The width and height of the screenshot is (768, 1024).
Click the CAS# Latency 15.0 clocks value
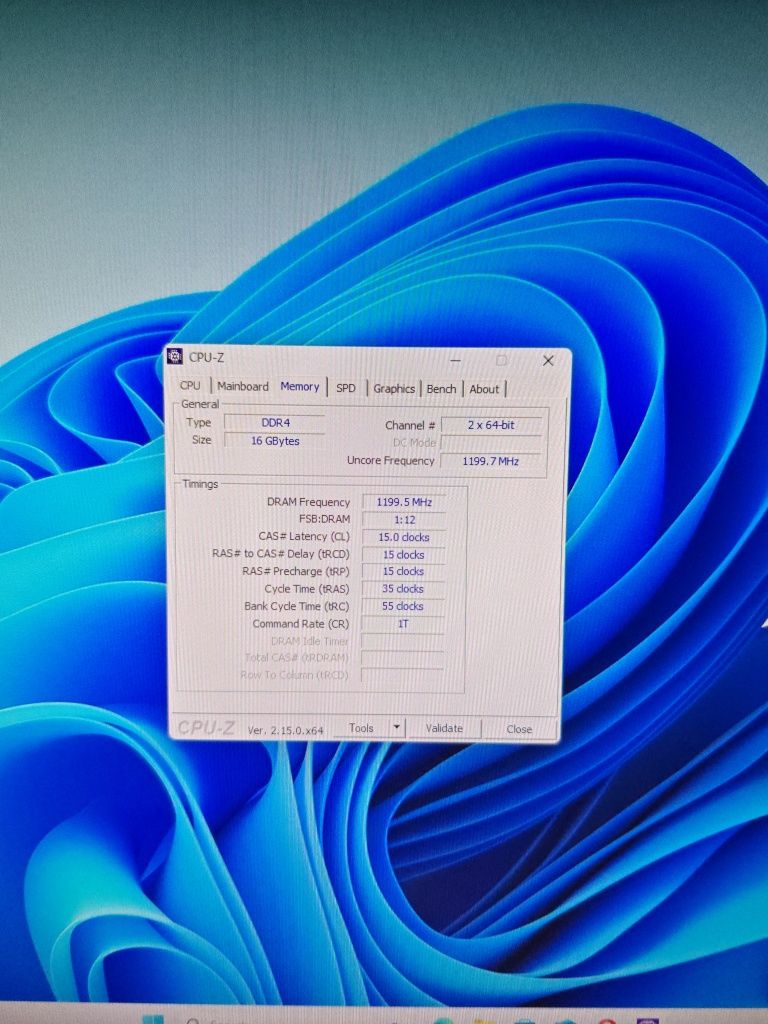(x=404, y=537)
